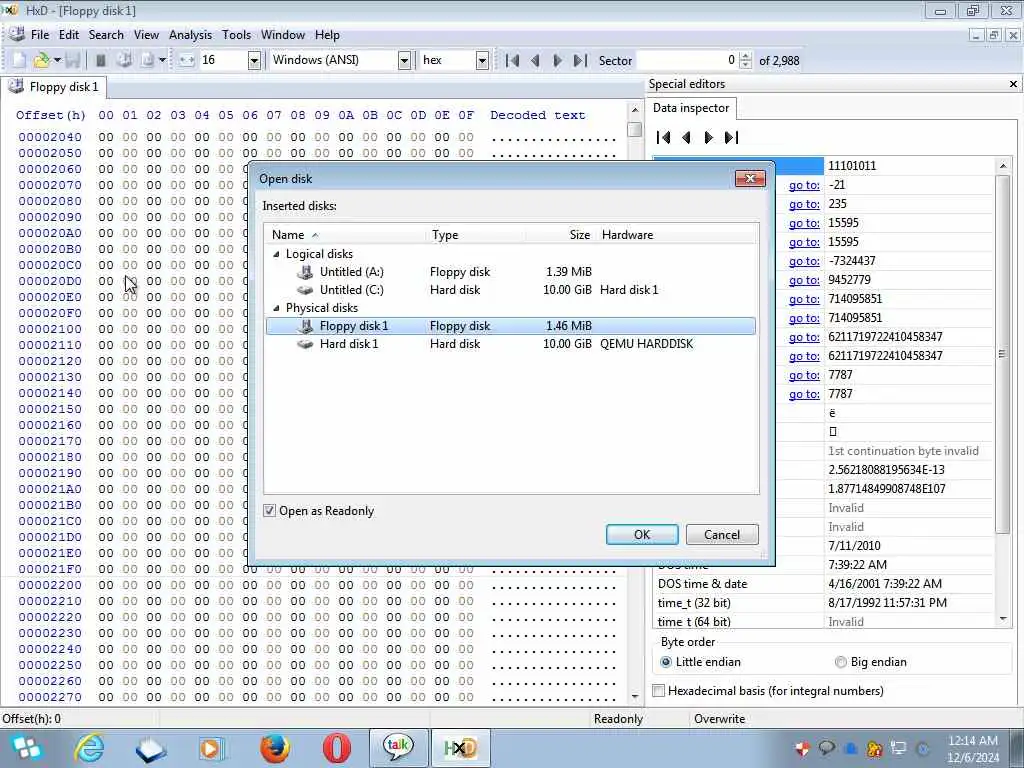Open Firefox from the taskbar
This screenshot has width=1024, height=768.
pos(274,748)
